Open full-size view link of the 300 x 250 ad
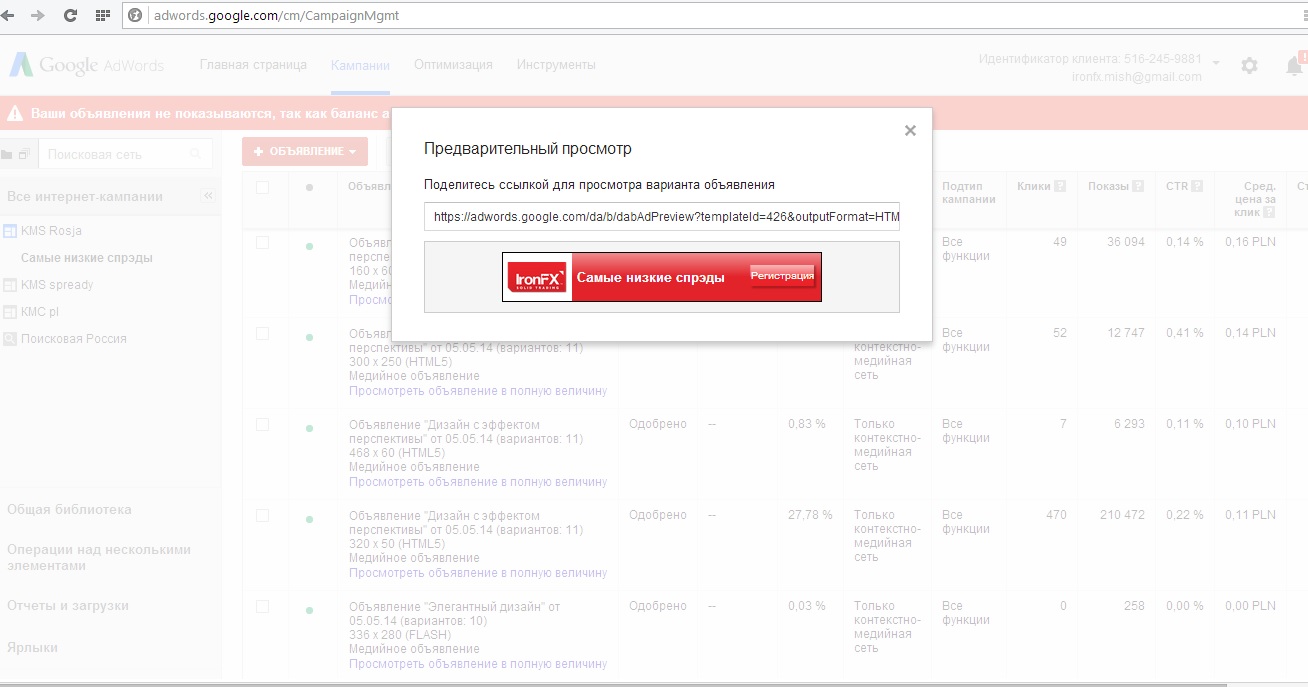This screenshot has width=1308, height=687. 478,391
